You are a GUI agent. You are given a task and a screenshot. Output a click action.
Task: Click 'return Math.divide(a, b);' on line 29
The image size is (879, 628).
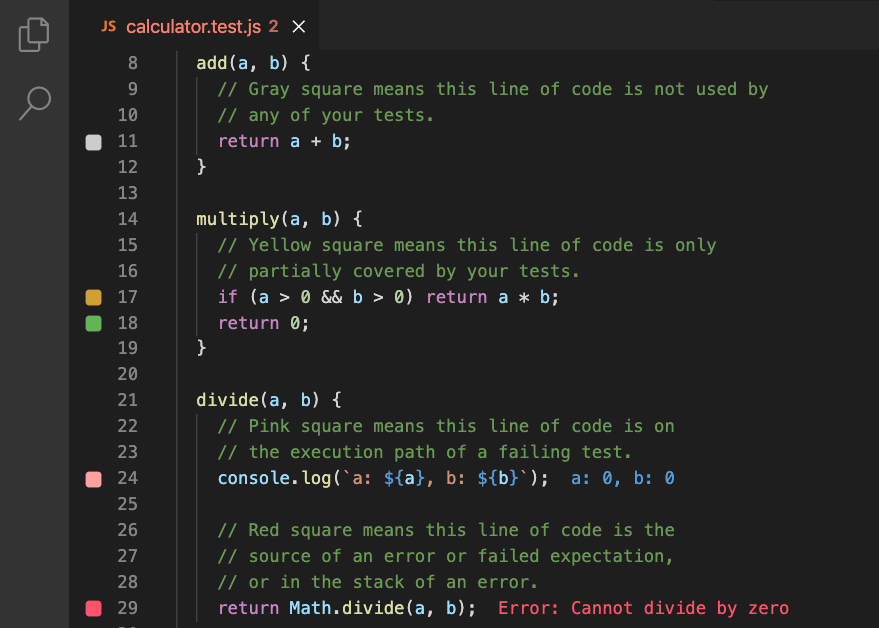(346, 608)
